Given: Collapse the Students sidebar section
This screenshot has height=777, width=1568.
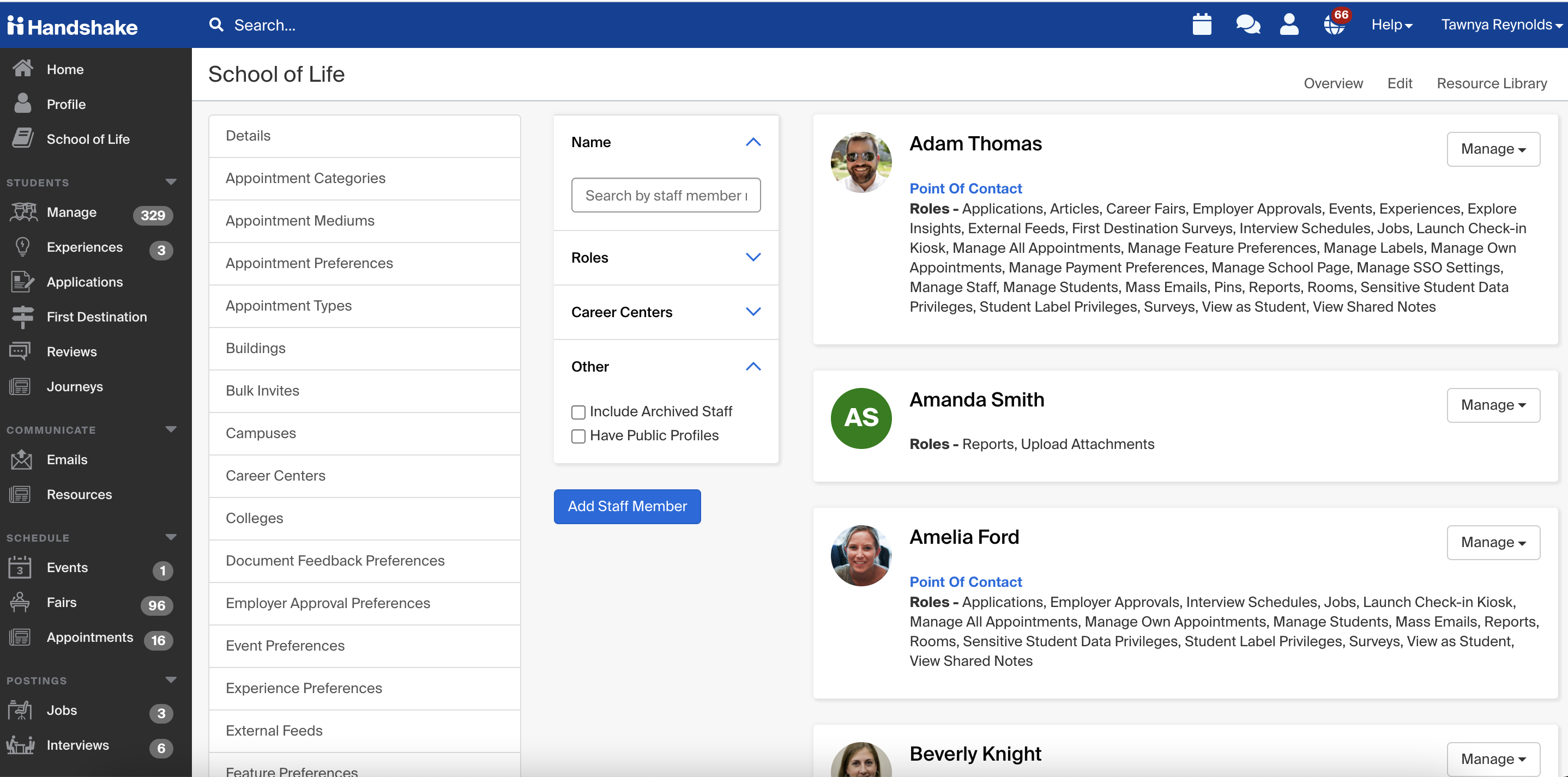Looking at the screenshot, I should click(171, 183).
